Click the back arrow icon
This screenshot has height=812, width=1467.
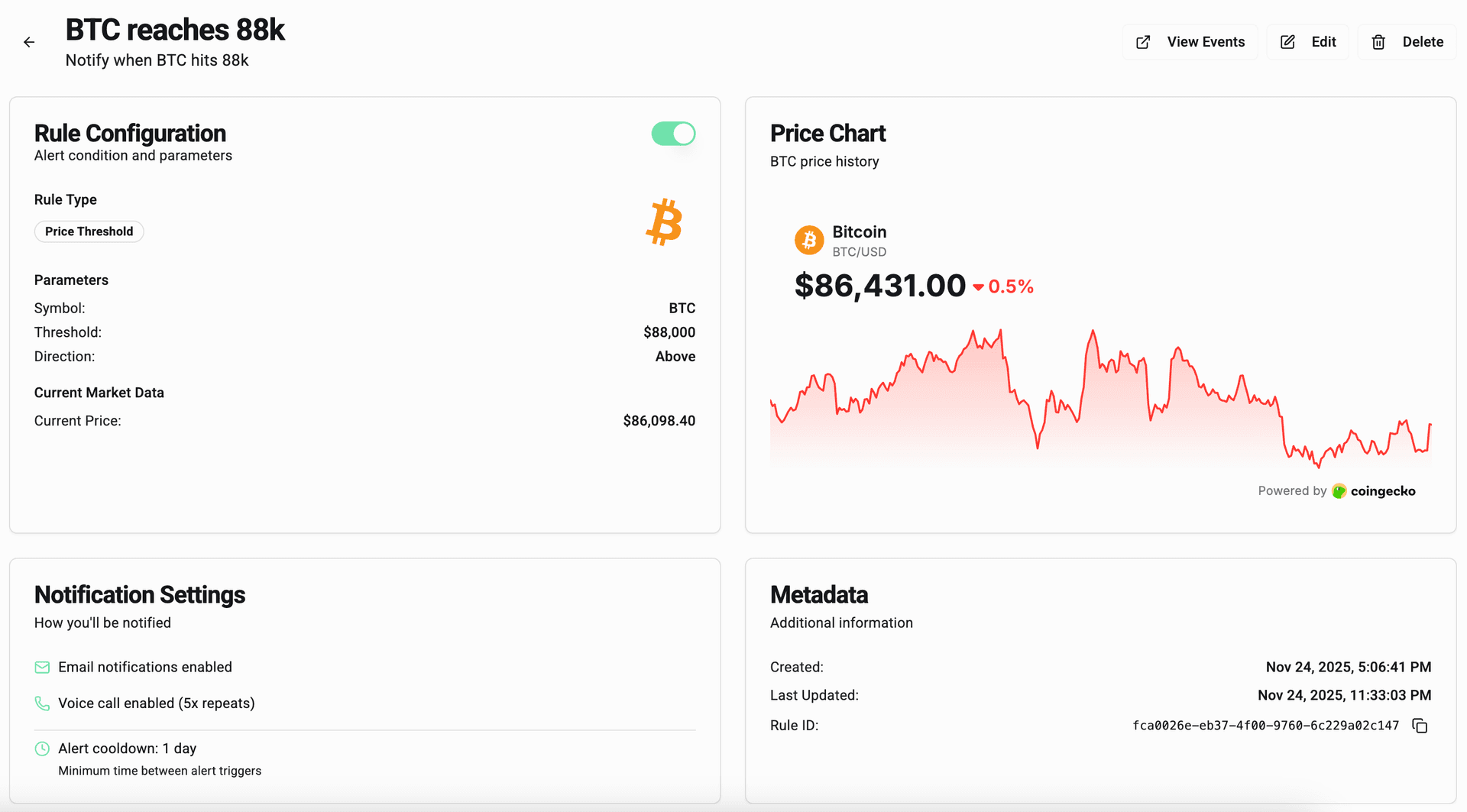click(29, 43)
